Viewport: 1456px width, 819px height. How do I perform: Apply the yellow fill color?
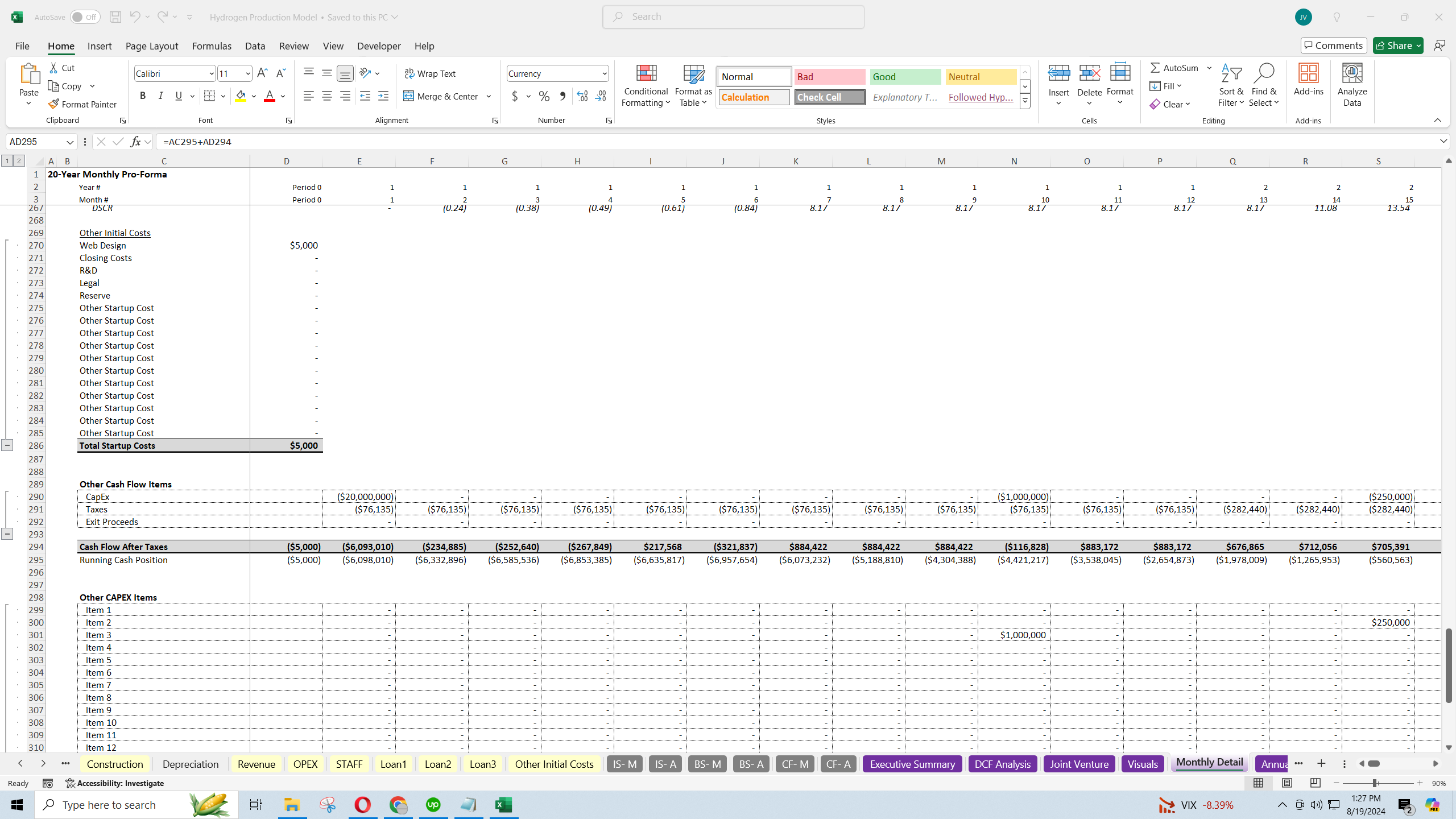pos(241,96)
